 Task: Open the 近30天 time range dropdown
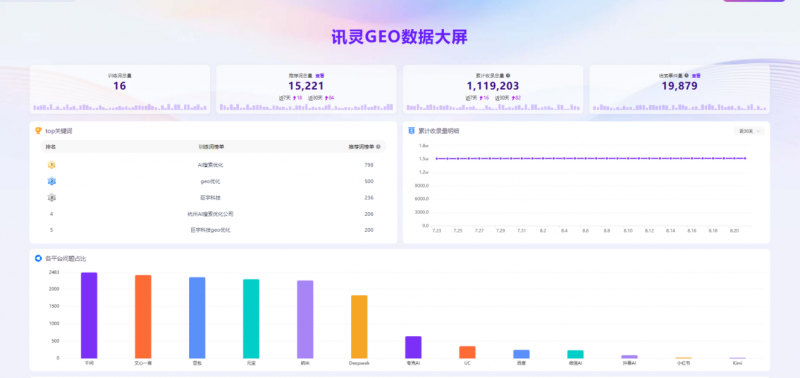748,131
